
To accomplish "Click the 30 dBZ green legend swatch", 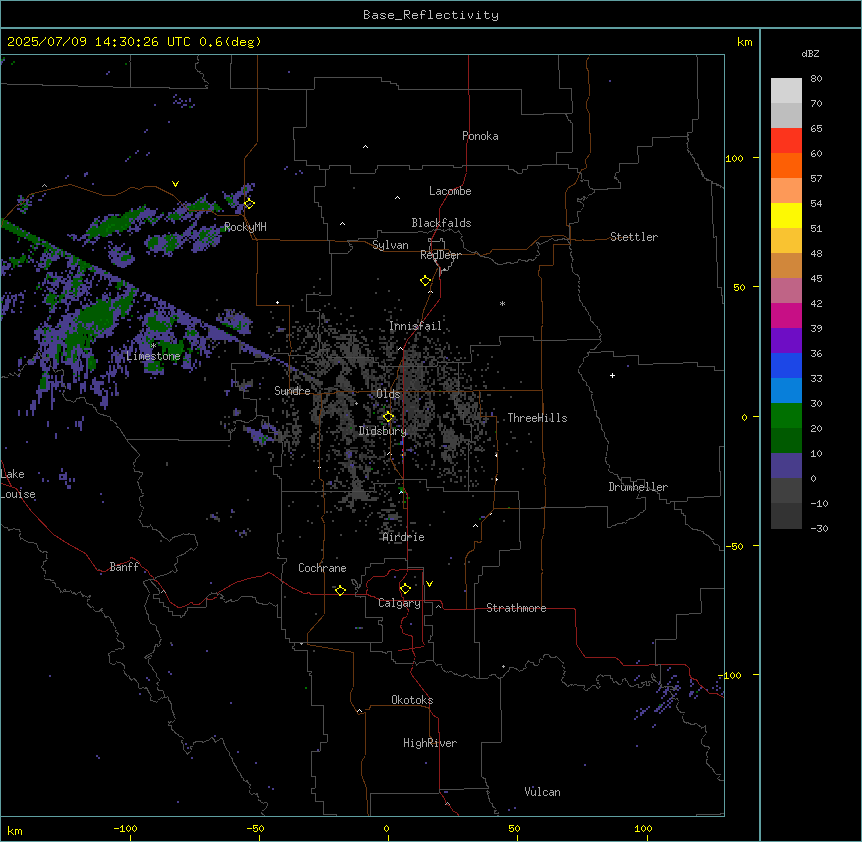I will click(786, 416).
